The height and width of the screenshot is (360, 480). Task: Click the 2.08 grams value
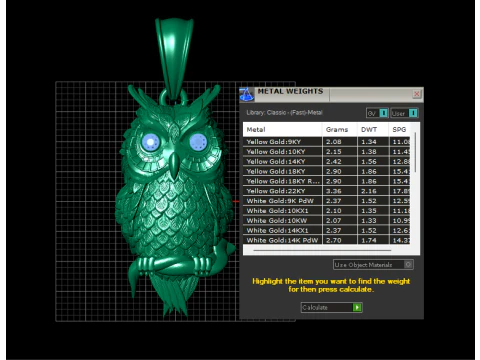(x=334, y=142)
